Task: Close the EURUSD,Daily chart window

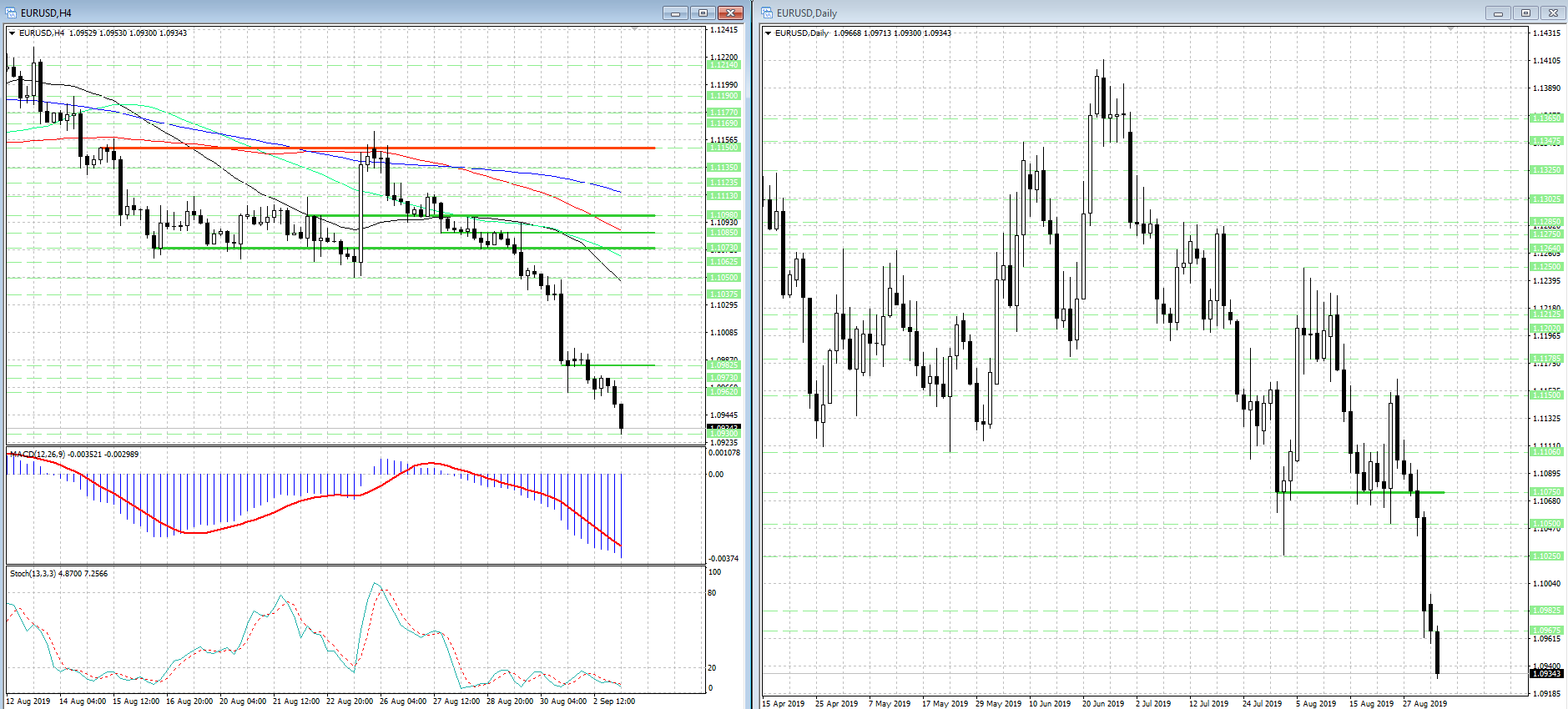Action: [x=1553, y=13]
